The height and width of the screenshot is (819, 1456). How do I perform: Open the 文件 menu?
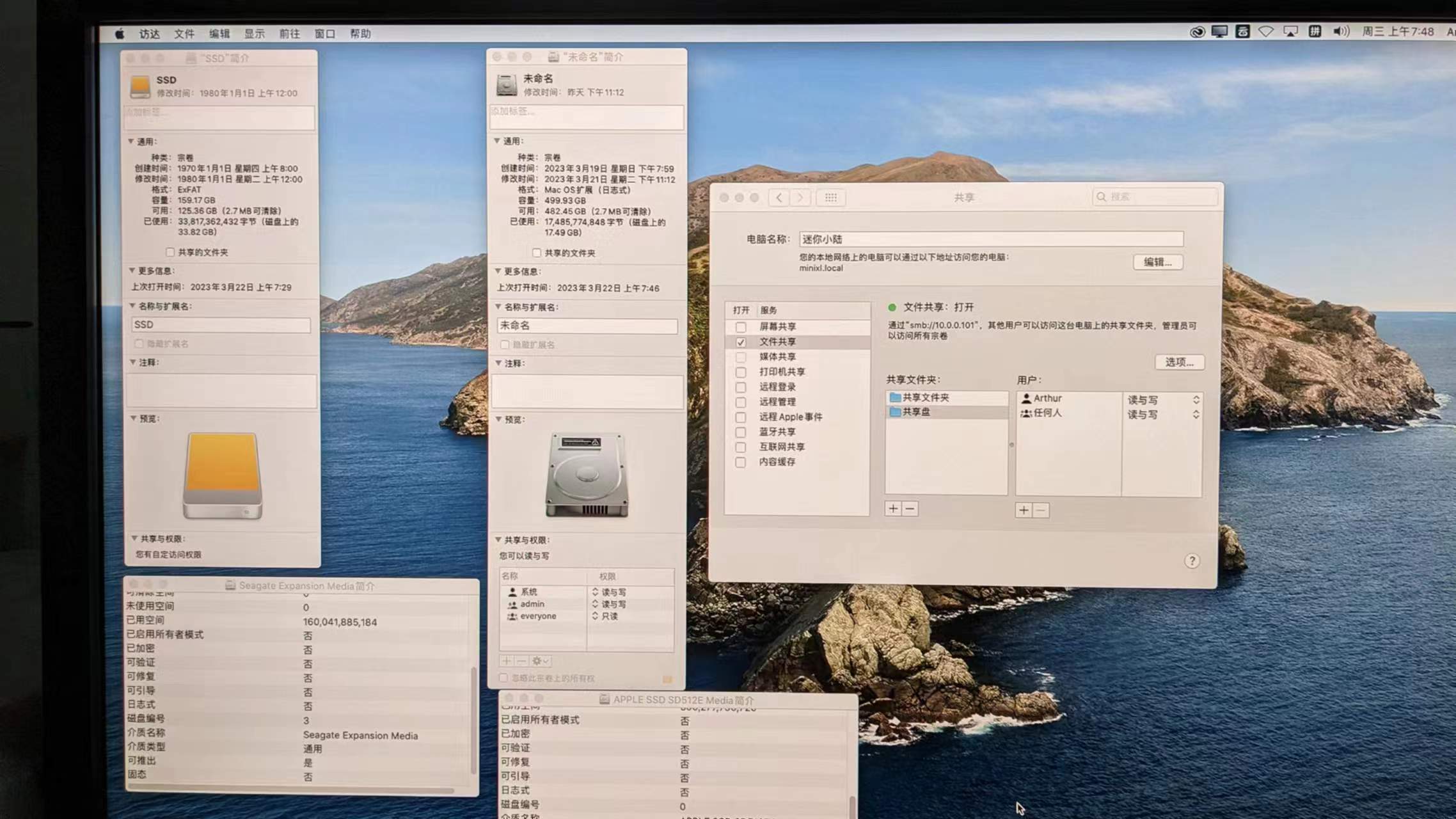pyautogui.click(x=184, y=34)
